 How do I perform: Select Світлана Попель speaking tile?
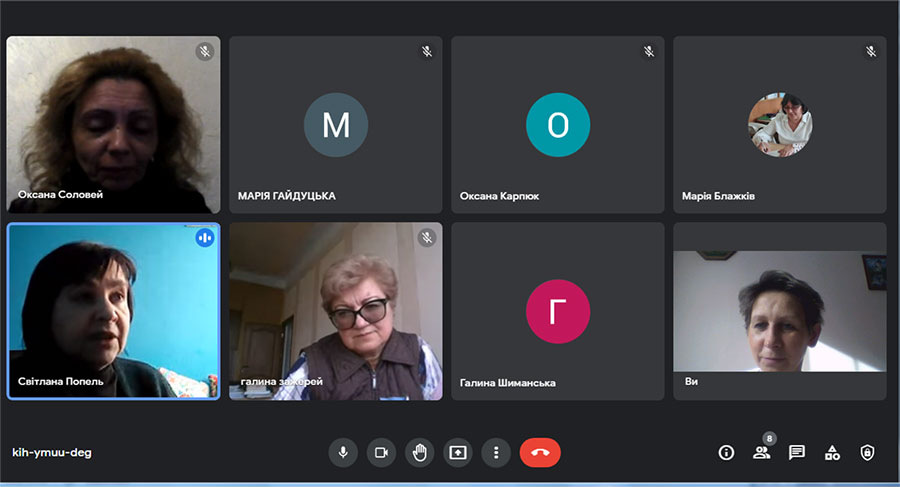coord(113,311)
